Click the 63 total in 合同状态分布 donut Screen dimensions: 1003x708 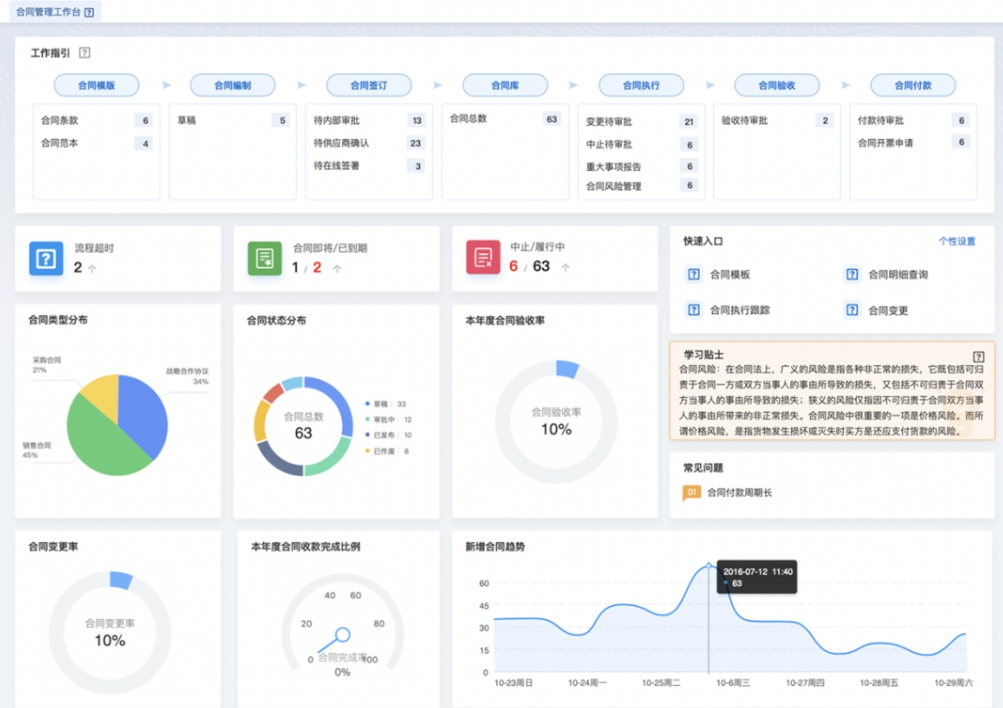pyautogui.click(x=303, y=433)
